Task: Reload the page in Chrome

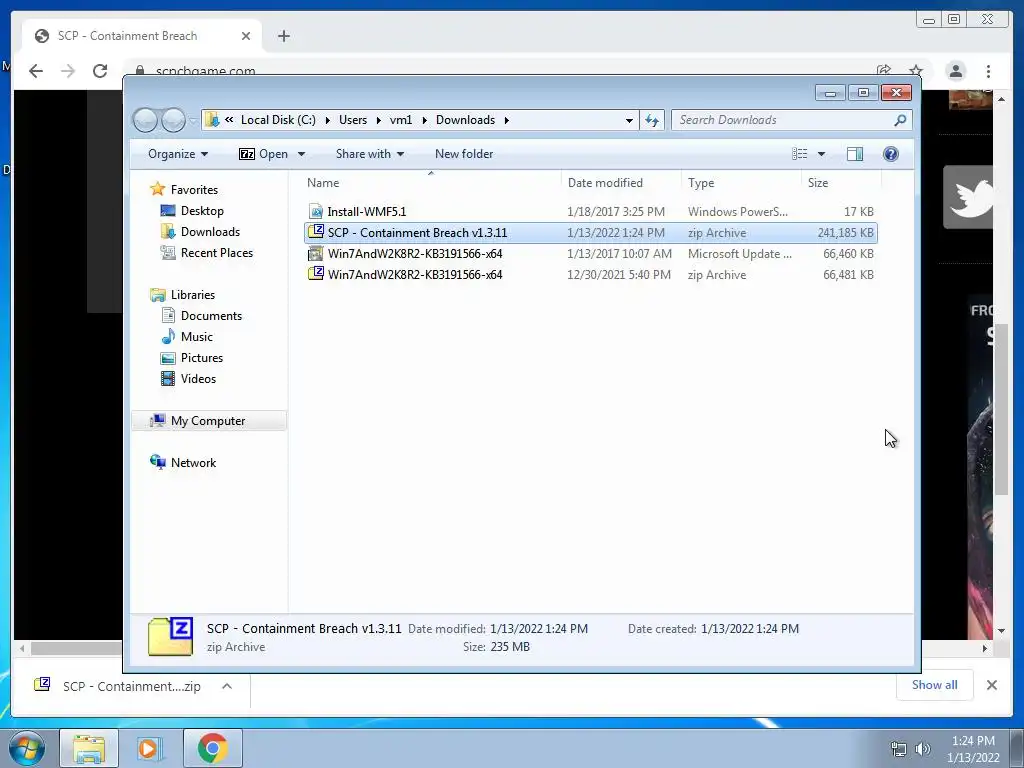Action: [100, 71]
